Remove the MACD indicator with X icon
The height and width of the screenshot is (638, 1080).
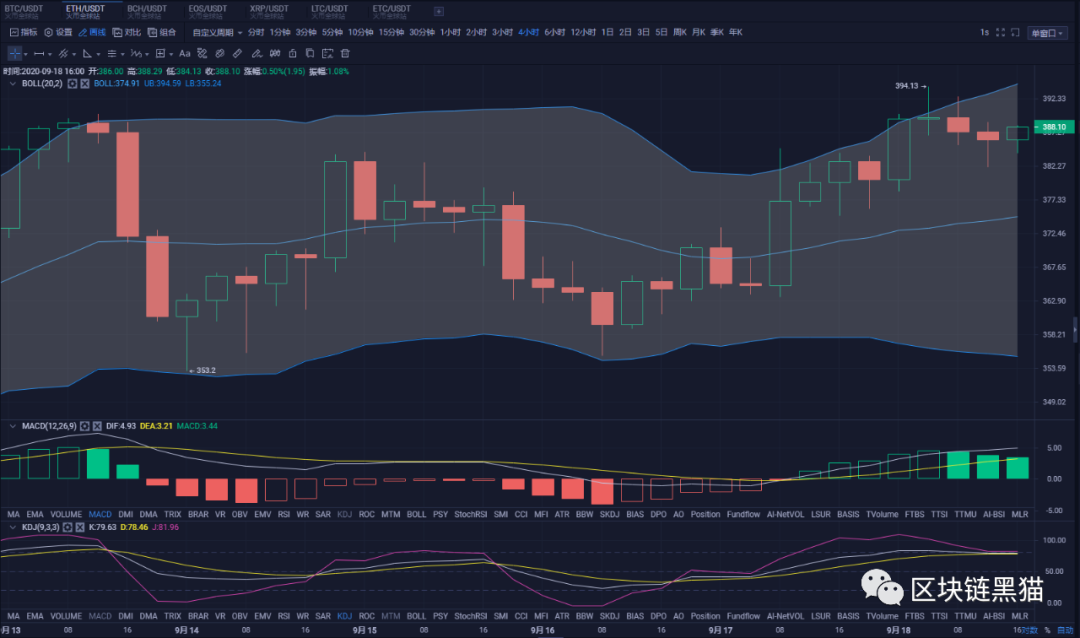point(98,426)
